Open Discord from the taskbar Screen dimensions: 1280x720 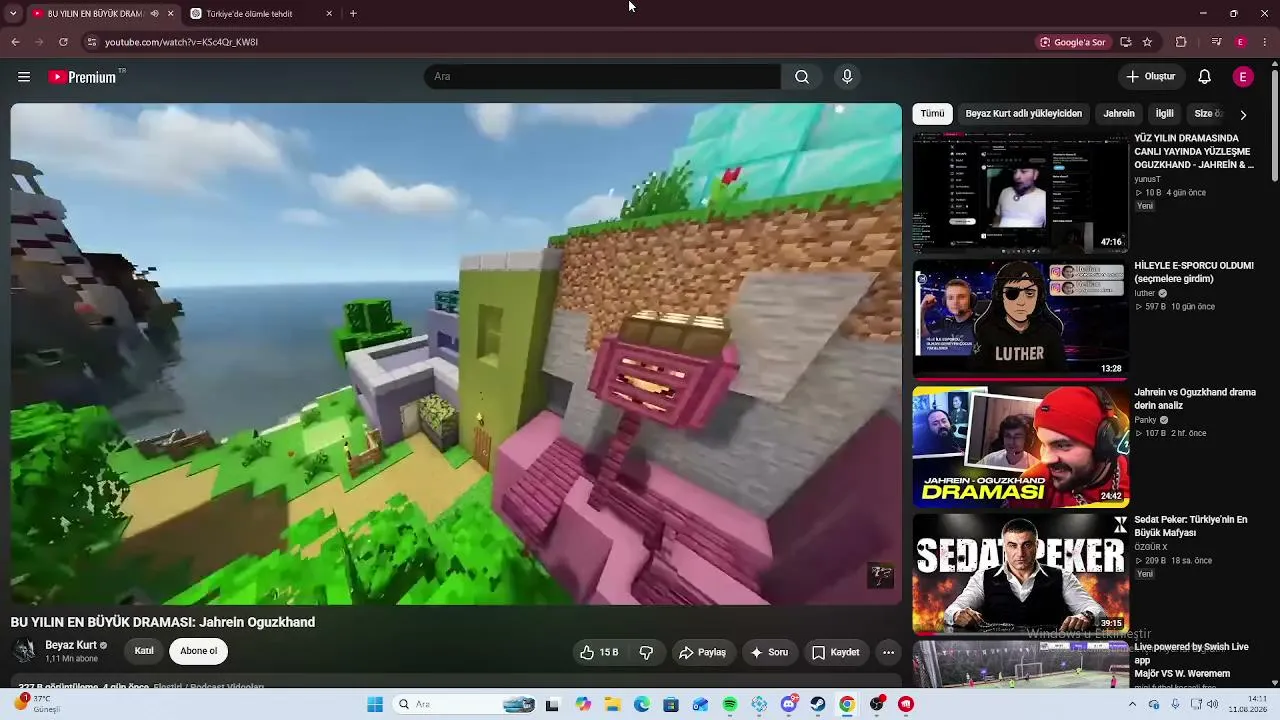[x=789, y=704]
